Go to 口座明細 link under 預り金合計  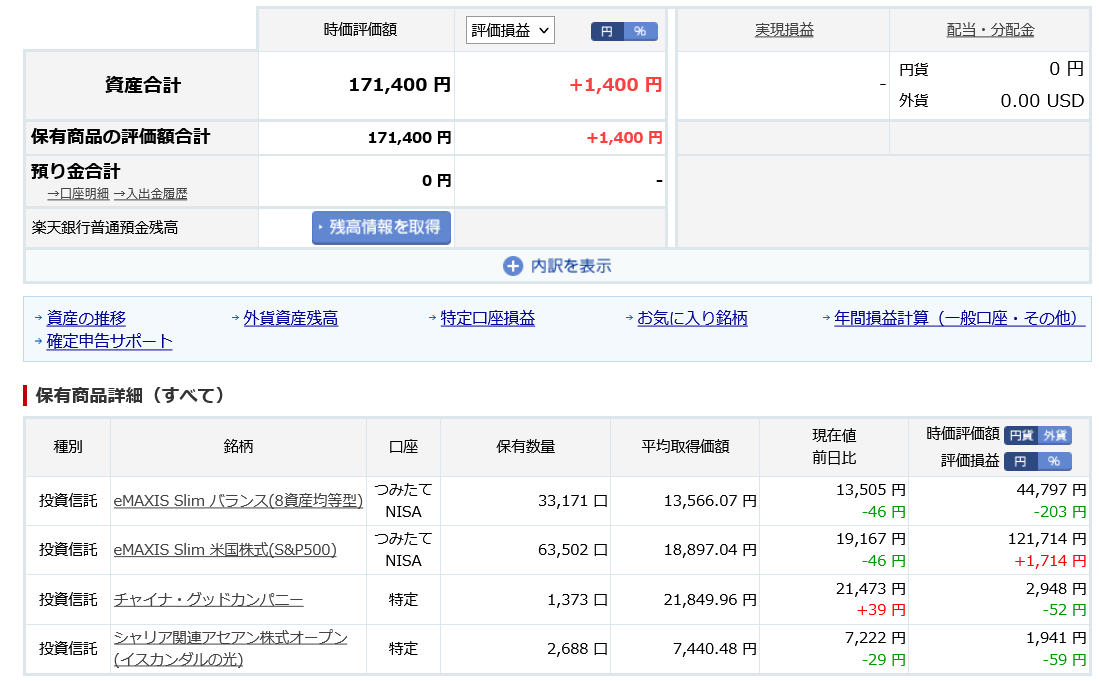point(78,194)
